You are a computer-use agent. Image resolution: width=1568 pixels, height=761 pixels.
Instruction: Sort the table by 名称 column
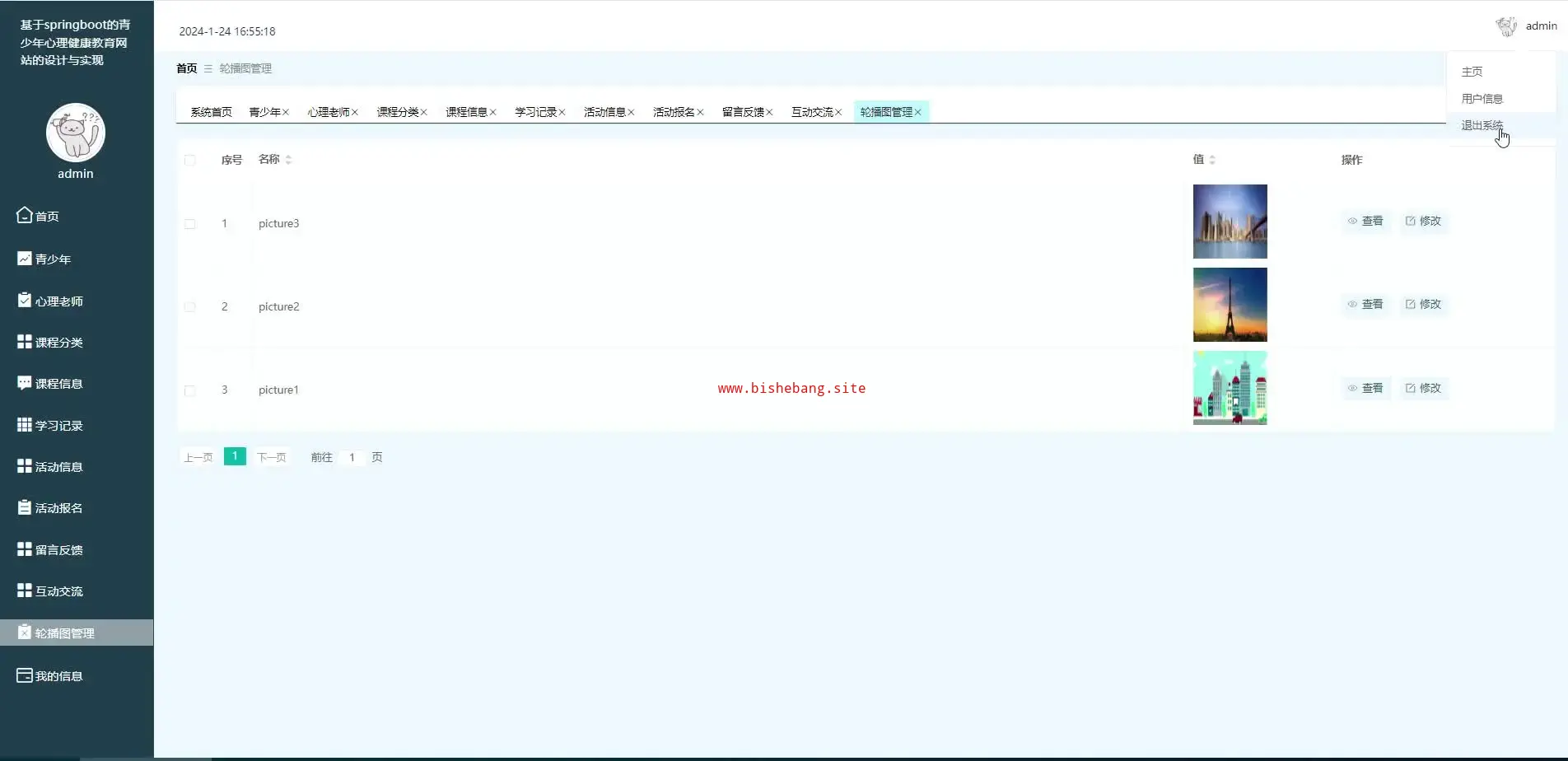pos(288,160)
